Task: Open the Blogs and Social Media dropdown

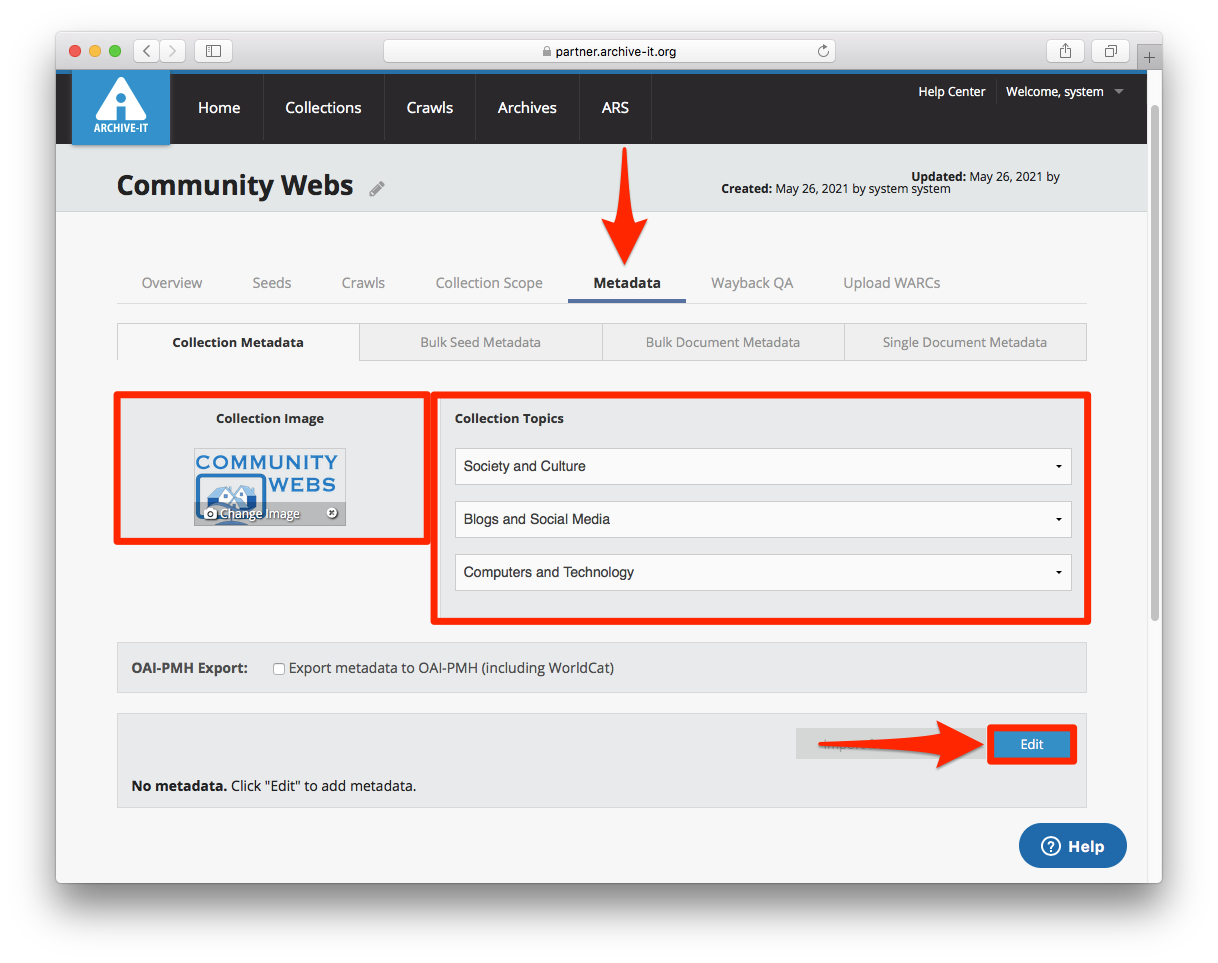Action: (762, 519)
